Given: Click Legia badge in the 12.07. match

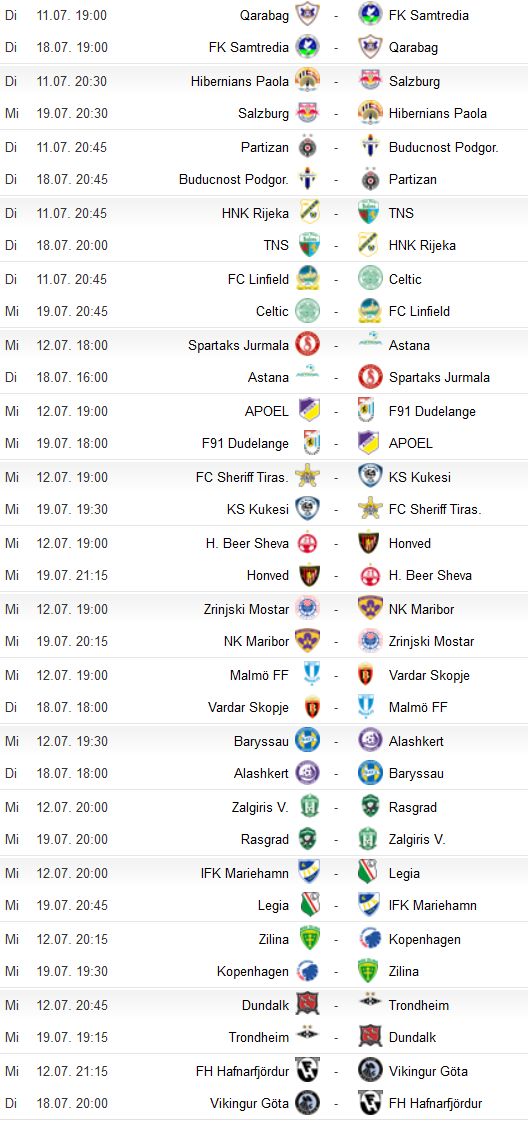Looking at the screenshot, I should tap(371, 872).
